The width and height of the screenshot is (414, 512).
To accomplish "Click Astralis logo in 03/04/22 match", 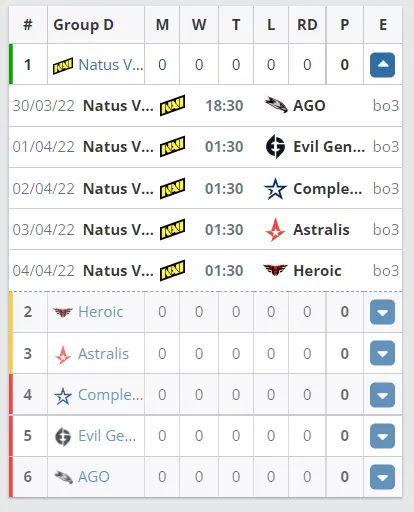I will (275, 230).
